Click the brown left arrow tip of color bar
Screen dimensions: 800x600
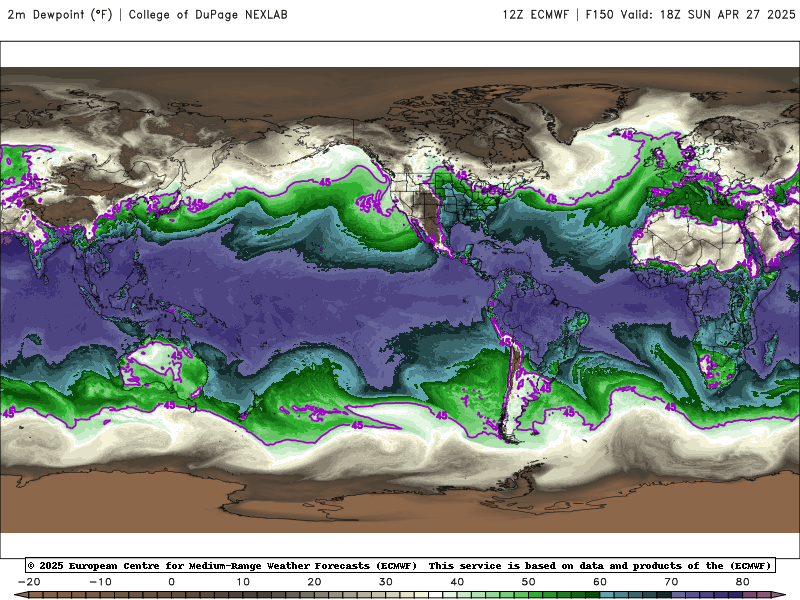pyautogui.click(x=20, y=595)
